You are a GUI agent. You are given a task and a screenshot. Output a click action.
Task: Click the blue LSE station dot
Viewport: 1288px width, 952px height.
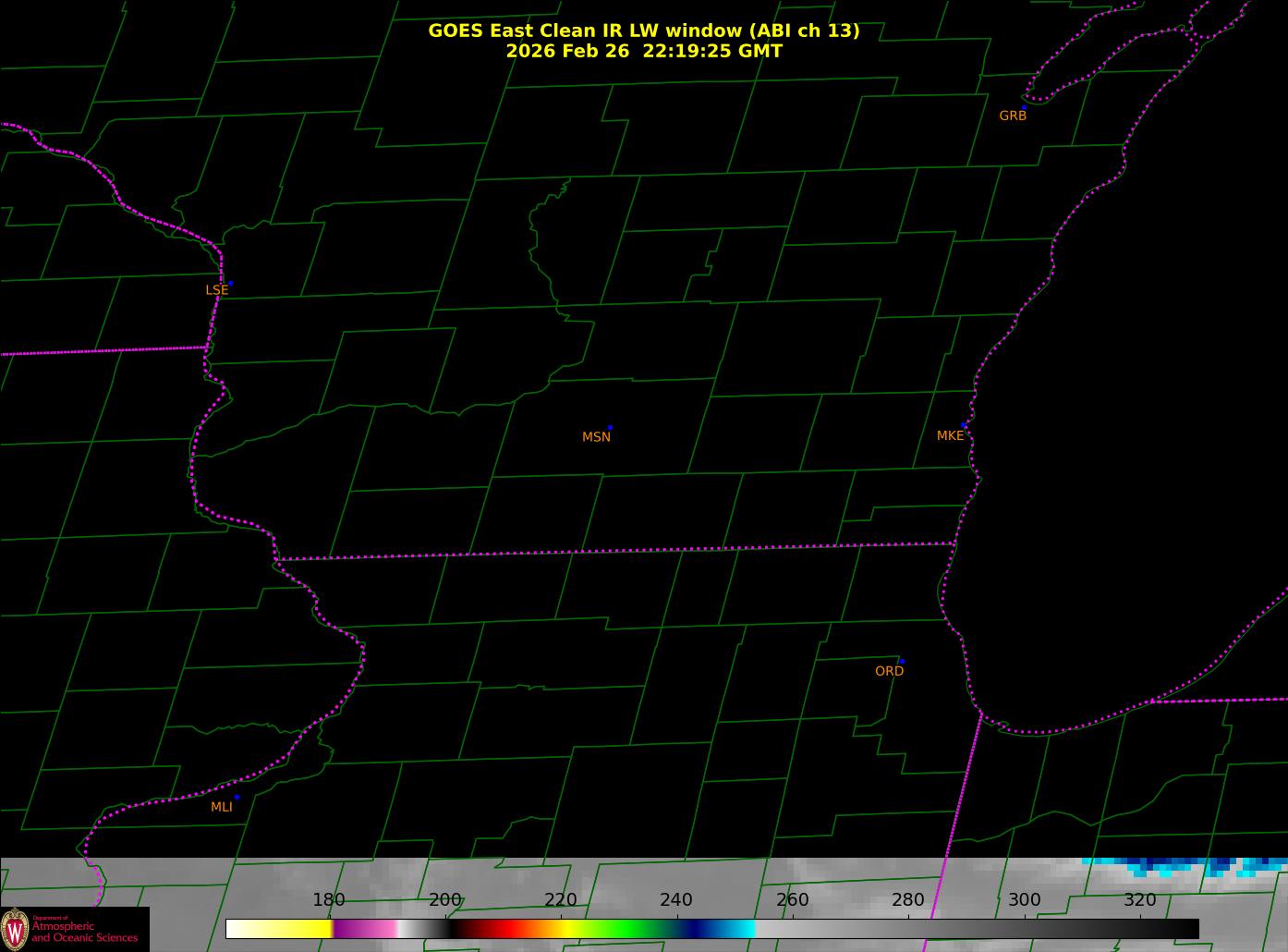point(230,283)
